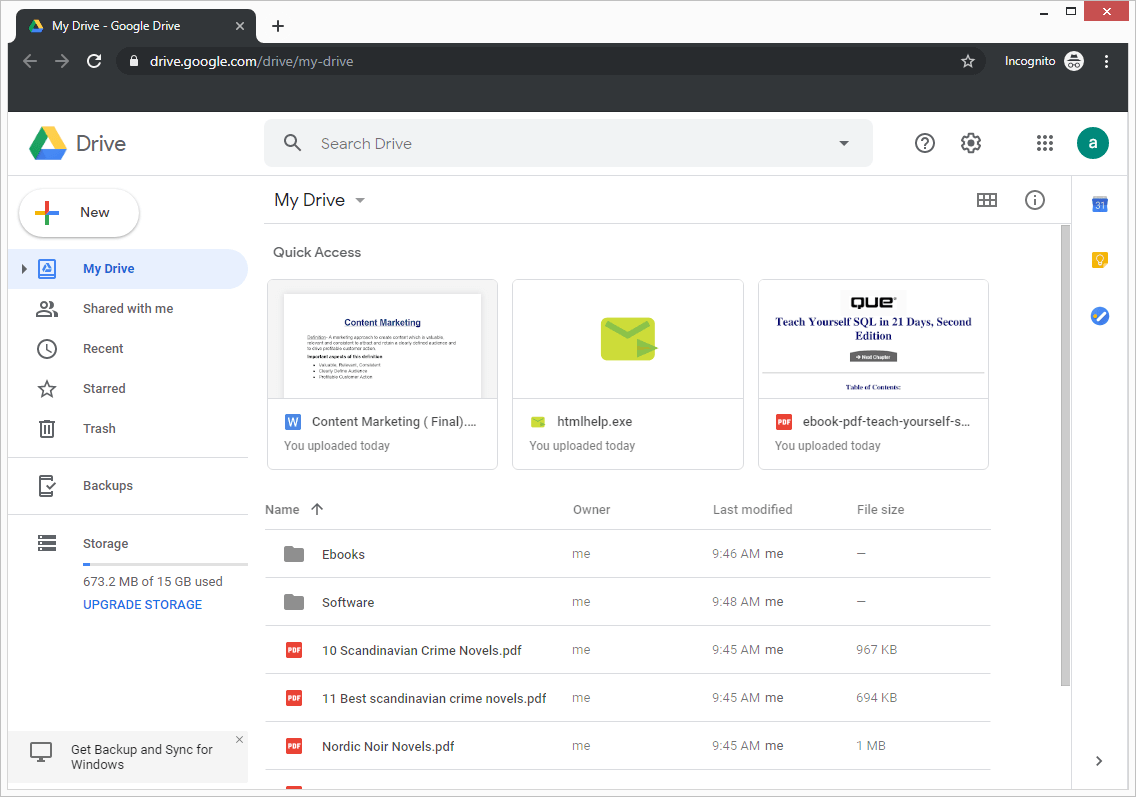Open Google Keep lightbulb icon
1136x797 pixels.
coord(1100,259)
